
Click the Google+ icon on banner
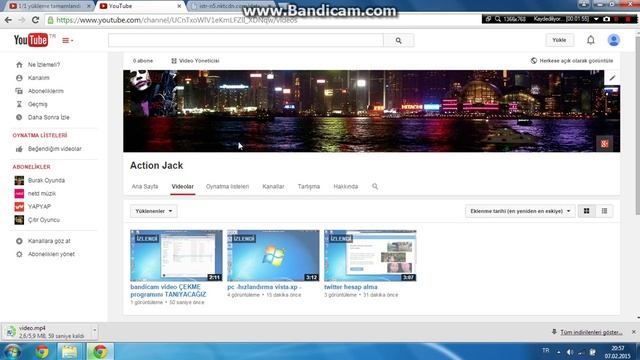pos(604,144)
